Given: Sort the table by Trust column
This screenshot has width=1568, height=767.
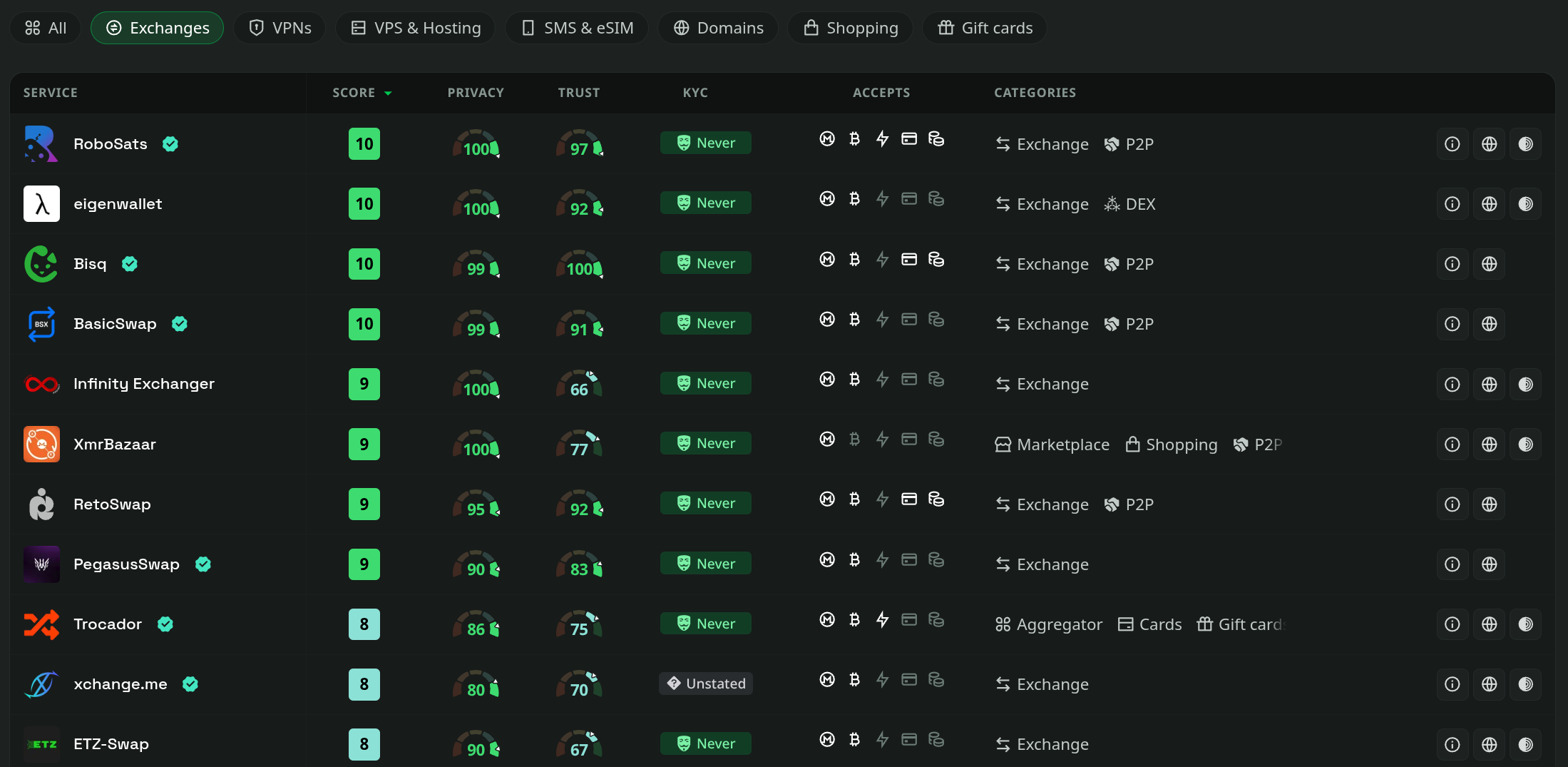Looking at the screenshot, I should coord(579,93).
